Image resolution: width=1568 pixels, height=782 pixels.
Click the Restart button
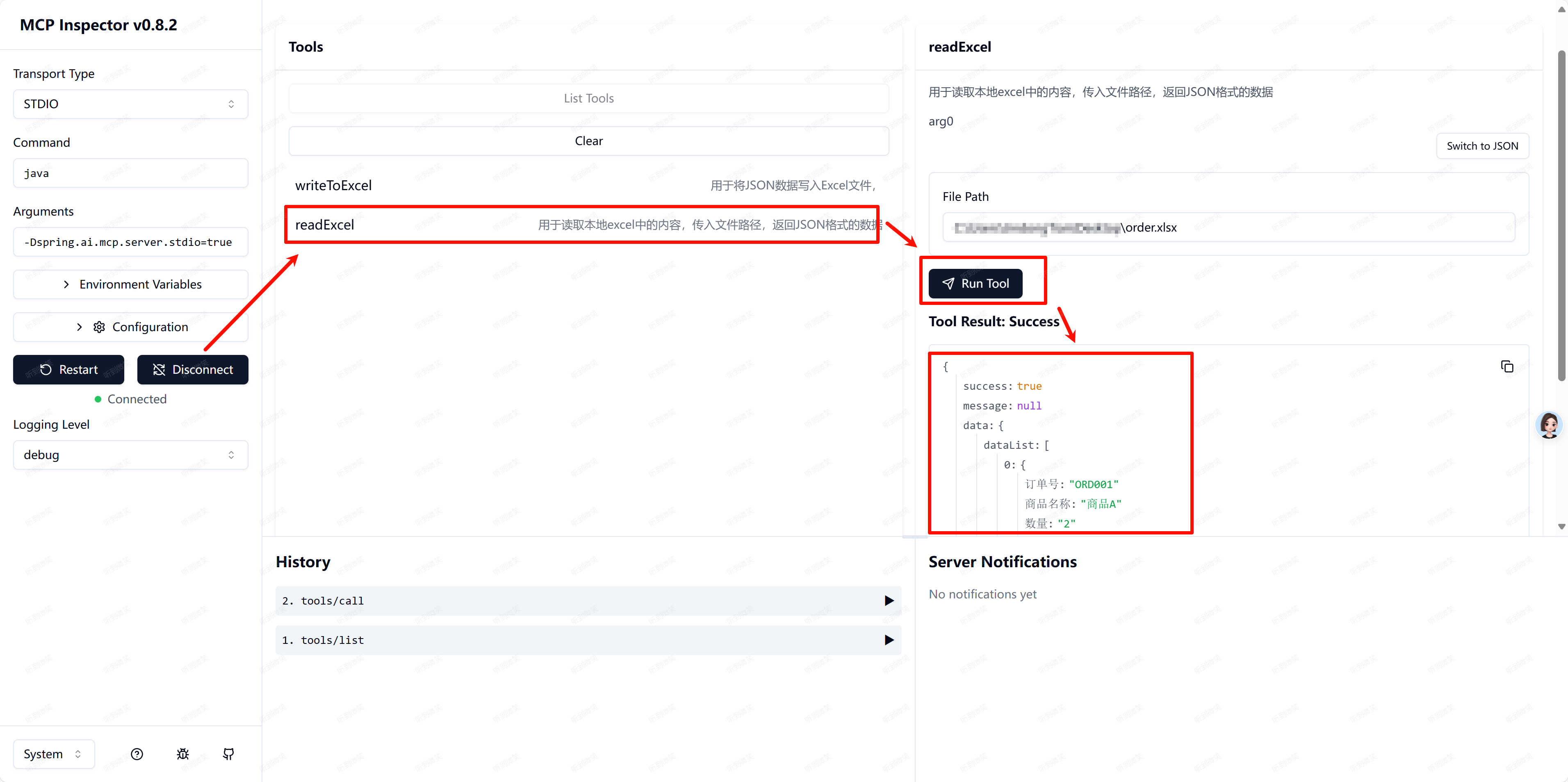[x=69, y=369]
